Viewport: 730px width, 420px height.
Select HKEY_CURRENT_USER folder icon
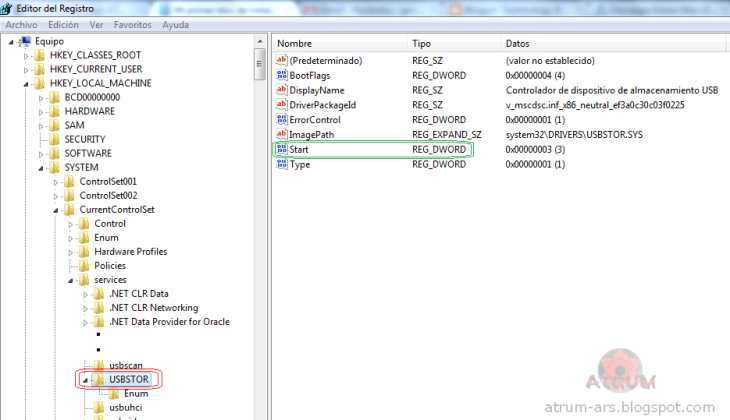pos(40,69)
